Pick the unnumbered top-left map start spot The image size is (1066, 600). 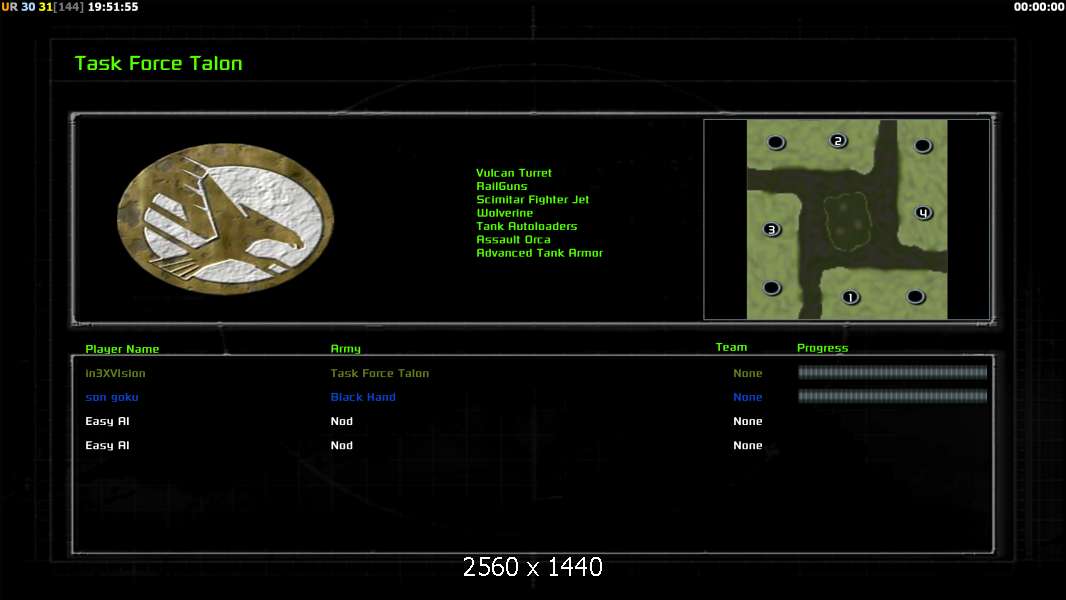tap(776, 142)
